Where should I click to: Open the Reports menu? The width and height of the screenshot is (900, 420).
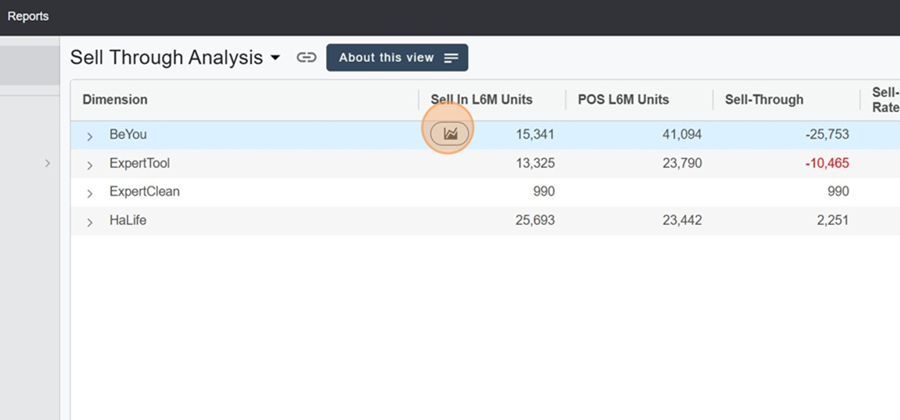28,17
